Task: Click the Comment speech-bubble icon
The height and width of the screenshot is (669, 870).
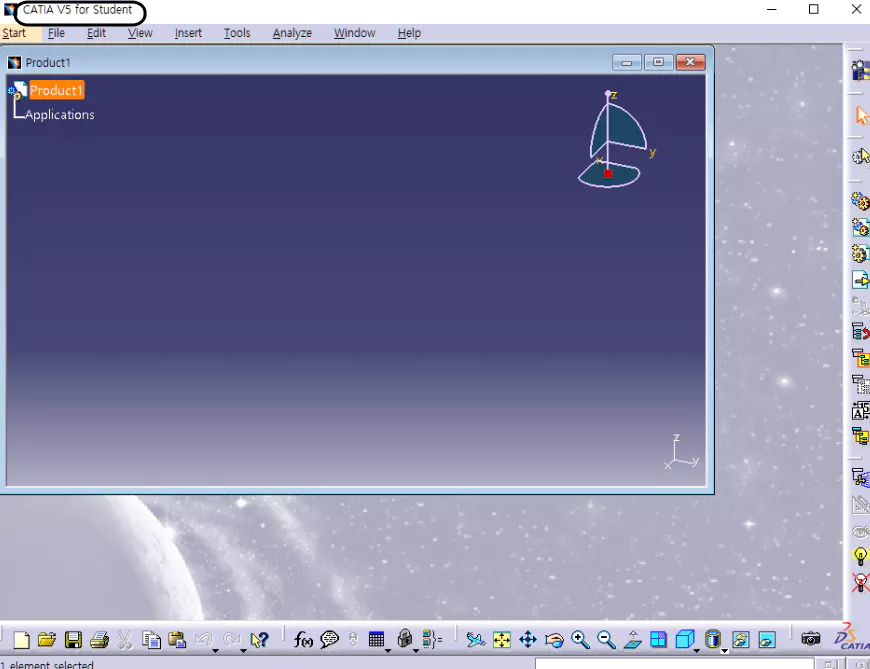Action: coord(330,640)
